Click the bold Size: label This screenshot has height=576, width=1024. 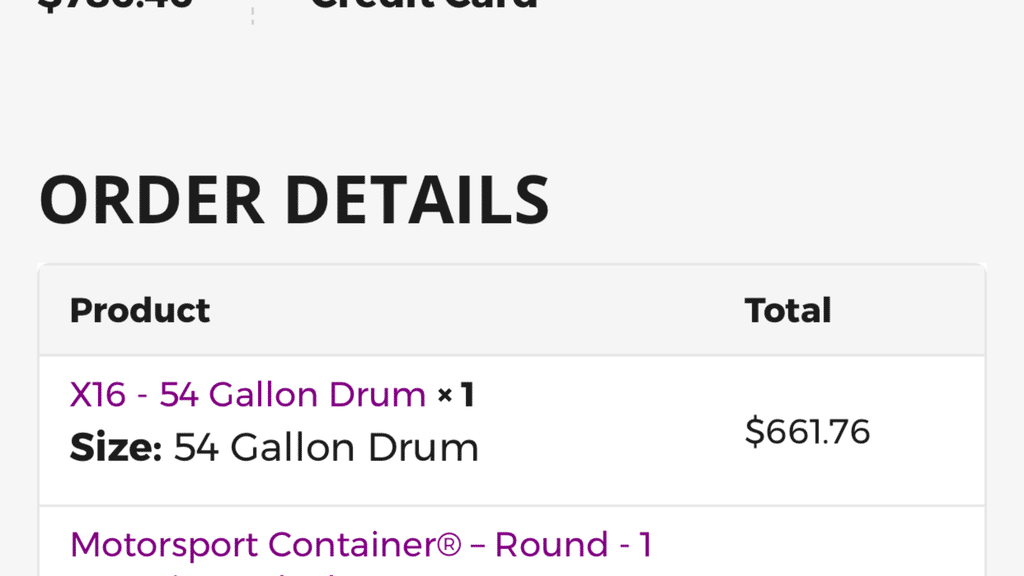115,447
